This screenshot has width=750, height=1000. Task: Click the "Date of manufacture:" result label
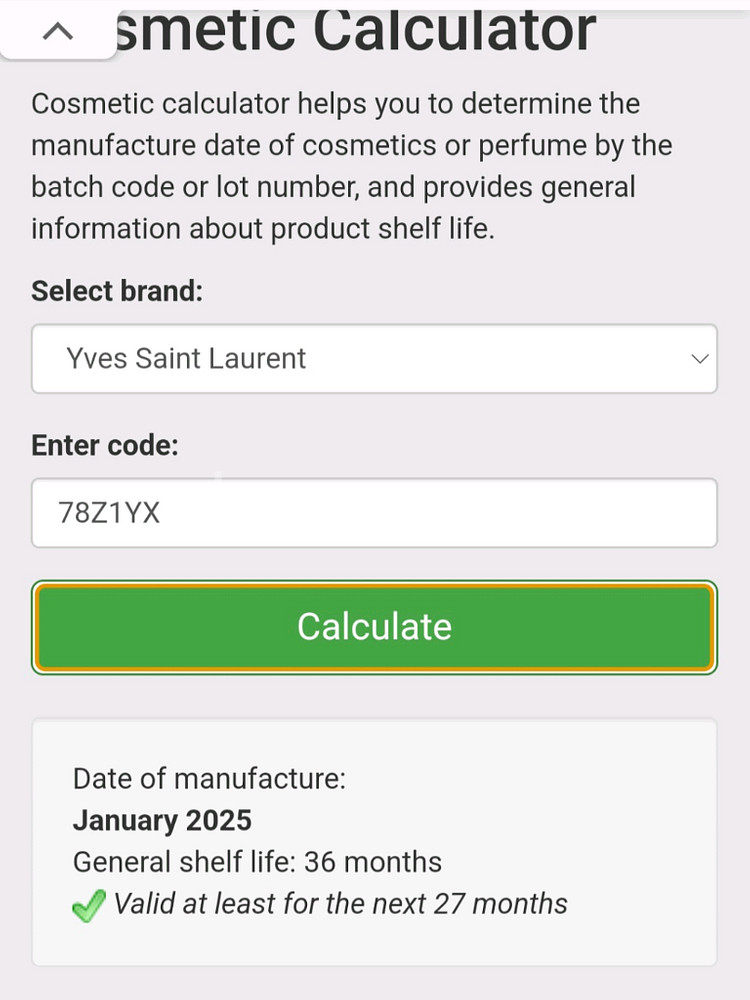click(x=209, y=779)
